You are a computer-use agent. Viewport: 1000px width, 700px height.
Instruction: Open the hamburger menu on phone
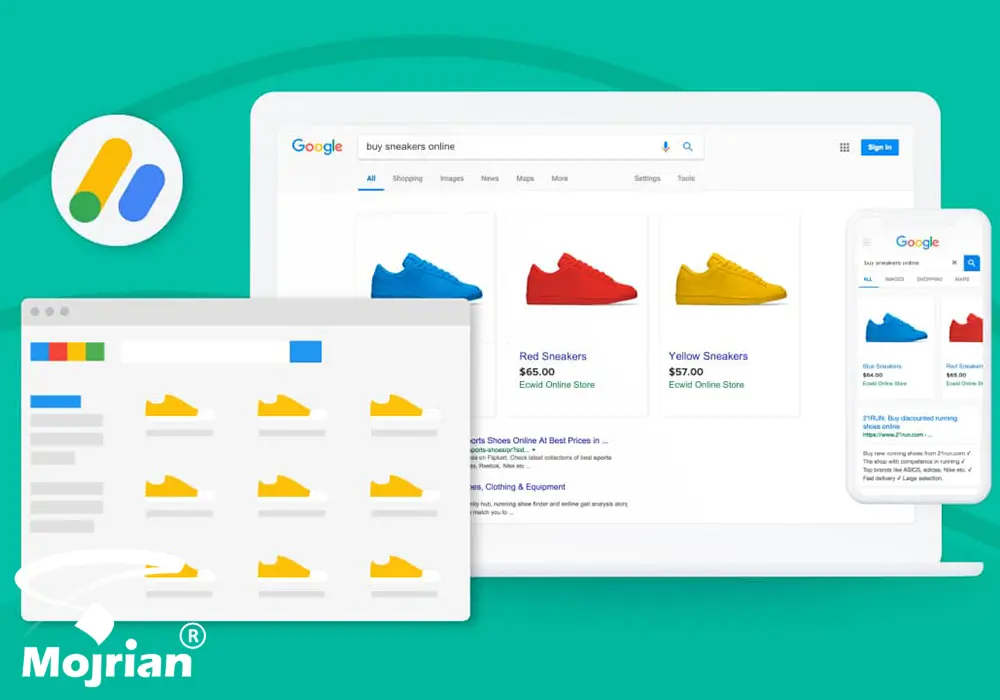[x=867, y=242]
